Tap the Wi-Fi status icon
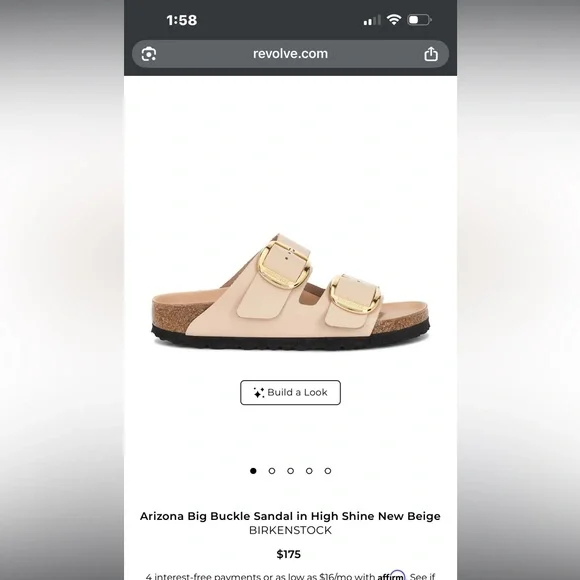The height and width of the screenshot is (580, 580). tap(394, 20)
